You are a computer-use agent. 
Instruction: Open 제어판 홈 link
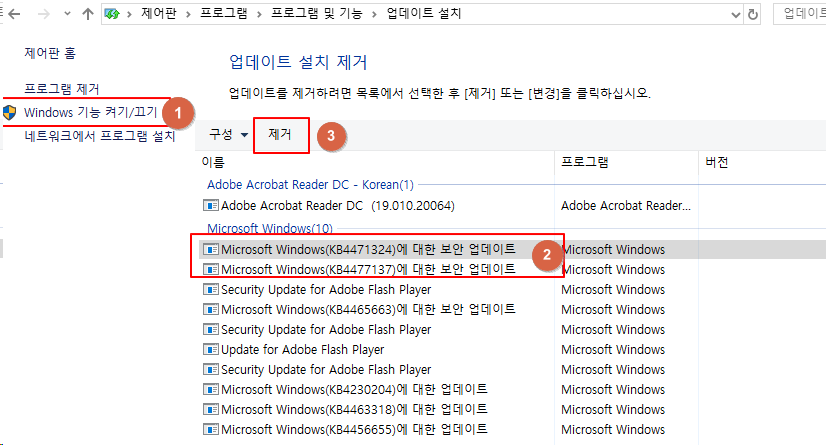(50, 53)
